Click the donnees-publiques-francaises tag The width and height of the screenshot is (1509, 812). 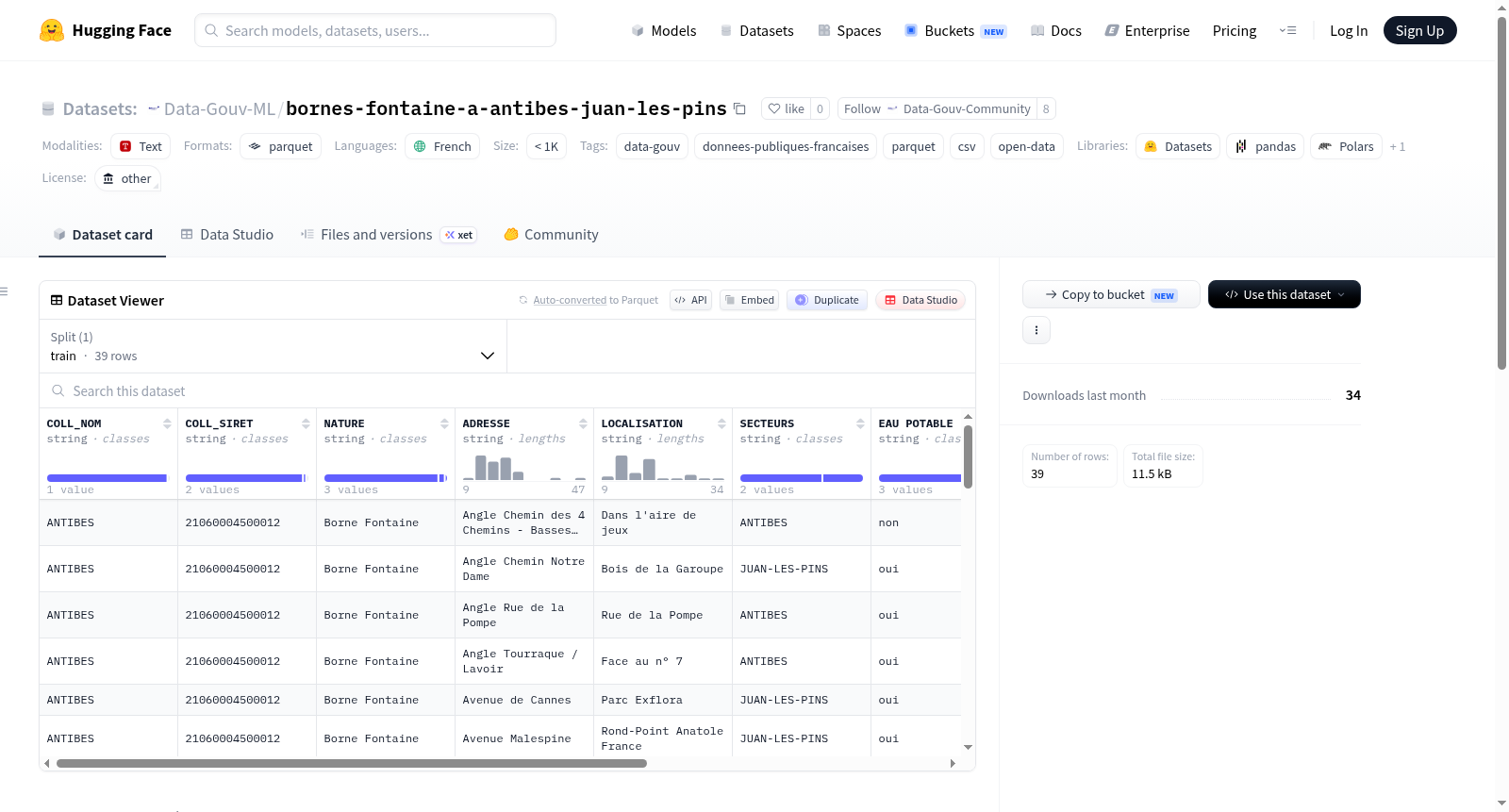(786, 146)
